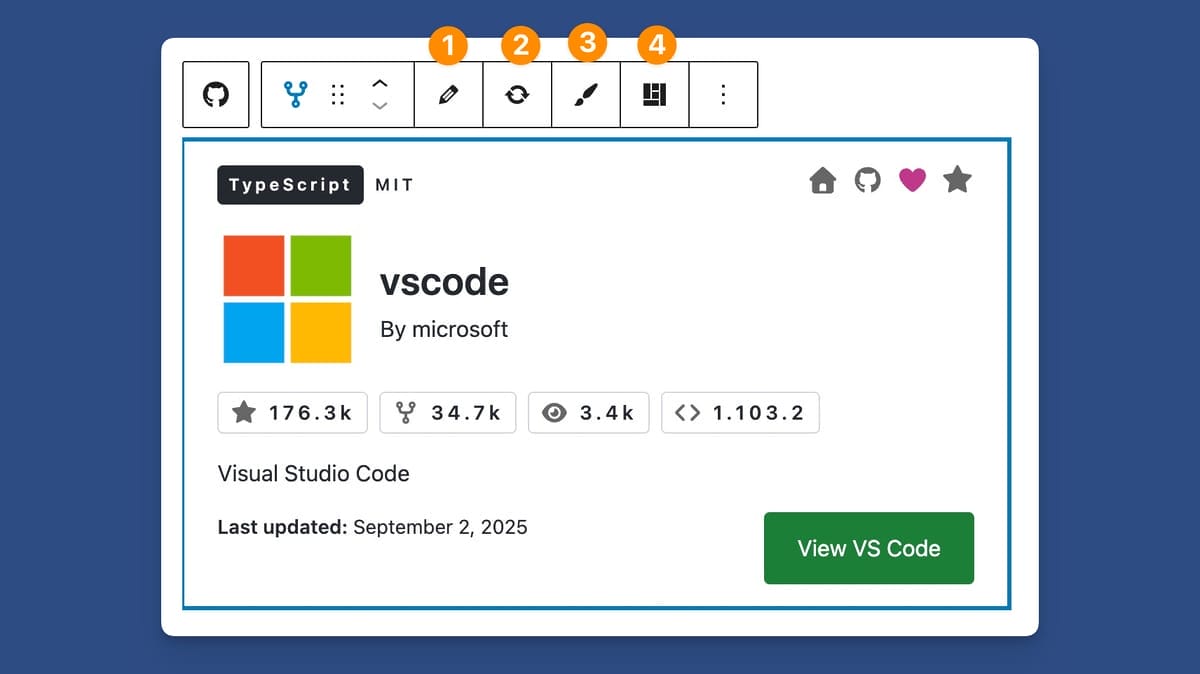This screenshot has width=1200, height=674.
Task: Select the blue fork block-type icon
Action: coord(295,95)
